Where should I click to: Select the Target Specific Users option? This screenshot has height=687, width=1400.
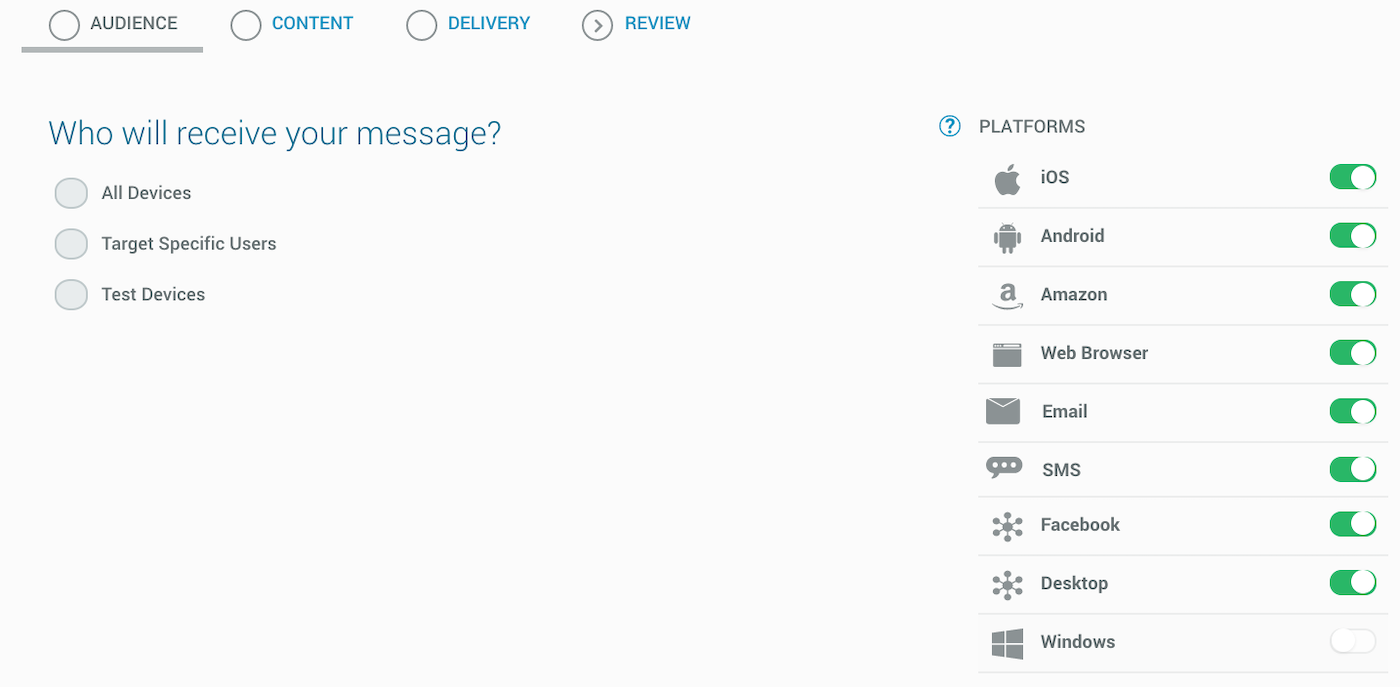pos(71,244)
